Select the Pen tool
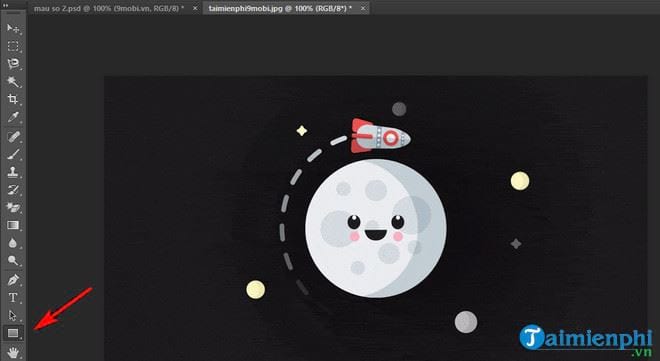Screen dimensions: 660x361 (x=13, y=280)
